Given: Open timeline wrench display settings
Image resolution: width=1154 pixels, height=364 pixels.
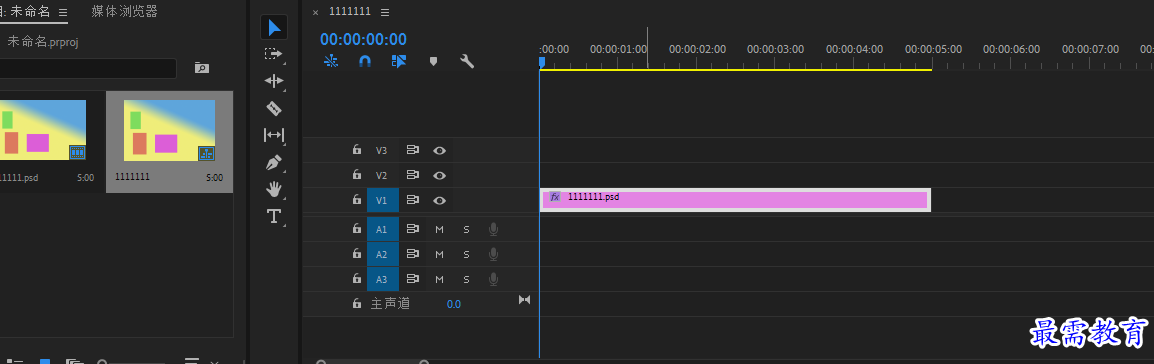Looking at the screenshot, I should [x=467, y=62].
